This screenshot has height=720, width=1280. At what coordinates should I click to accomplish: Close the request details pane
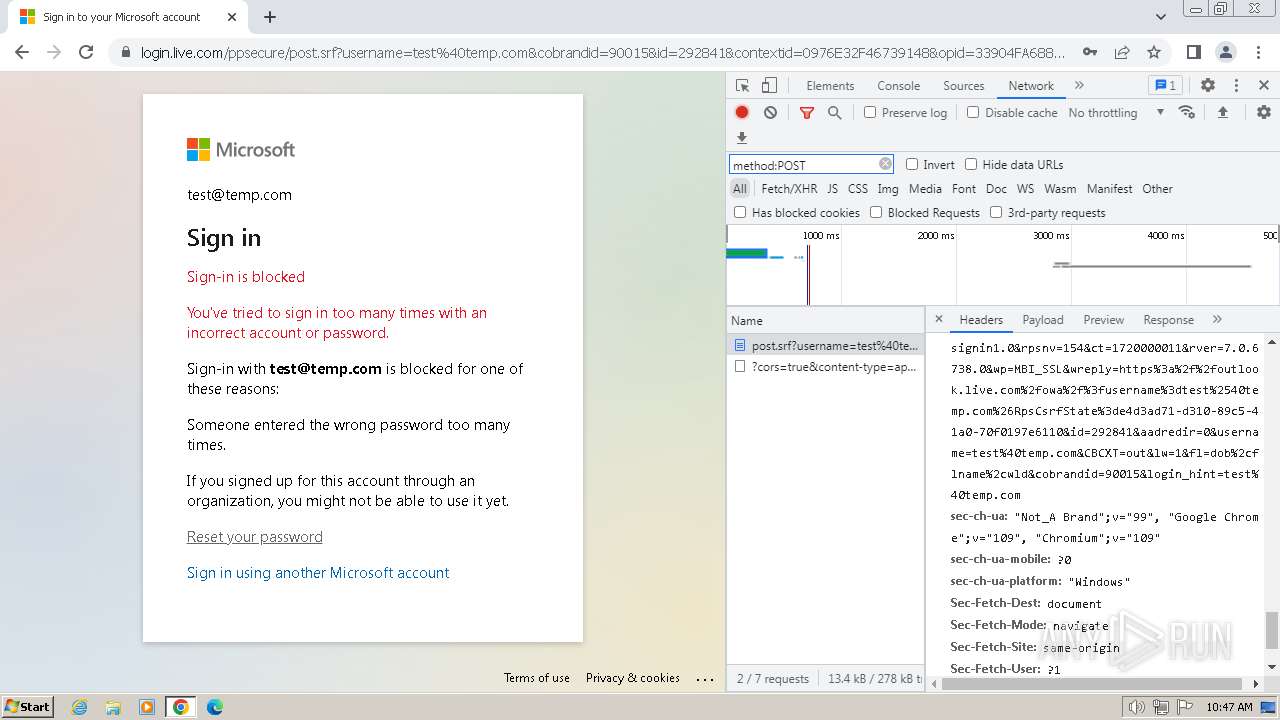click(938, 320)
